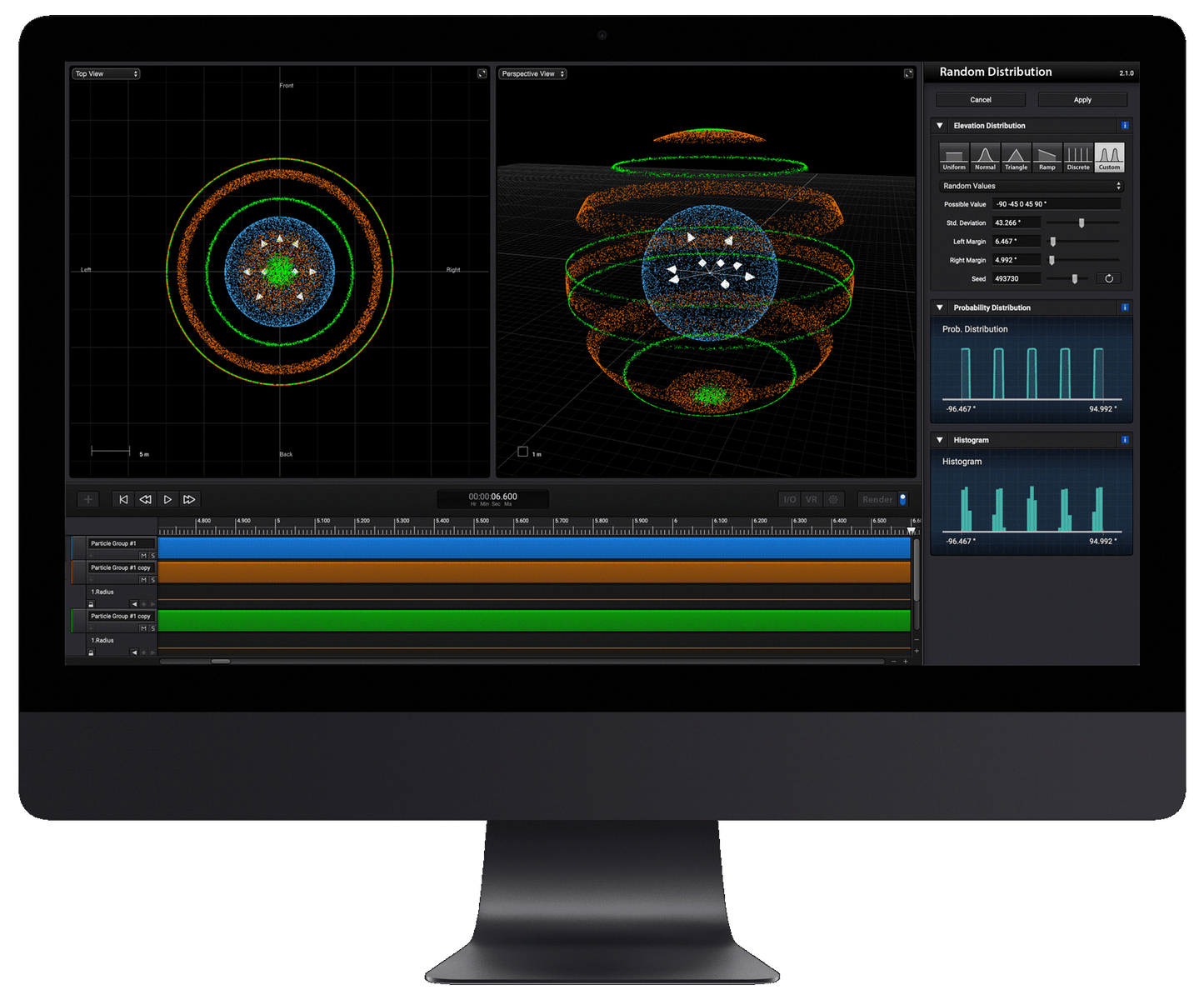This screenshot has width=1204, height=1000.
Task: Mute the Particle Group #1 track
Action: click(143, 555)
